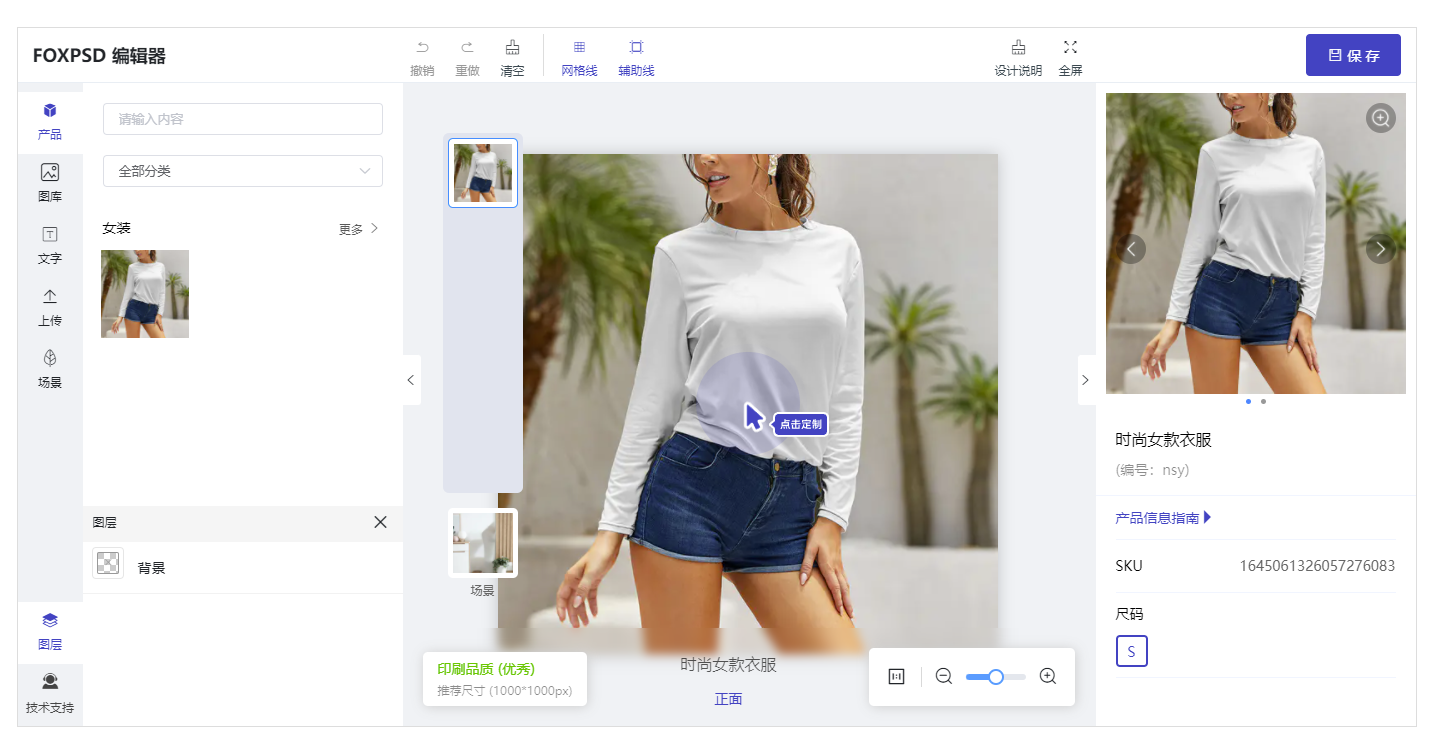Open the design instructions (设计说明) icon

pos(1017,47)
